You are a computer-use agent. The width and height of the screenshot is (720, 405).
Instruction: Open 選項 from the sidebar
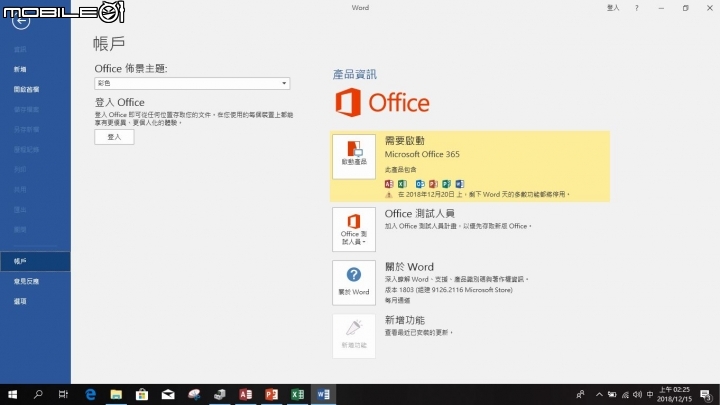tap(20, 302)
